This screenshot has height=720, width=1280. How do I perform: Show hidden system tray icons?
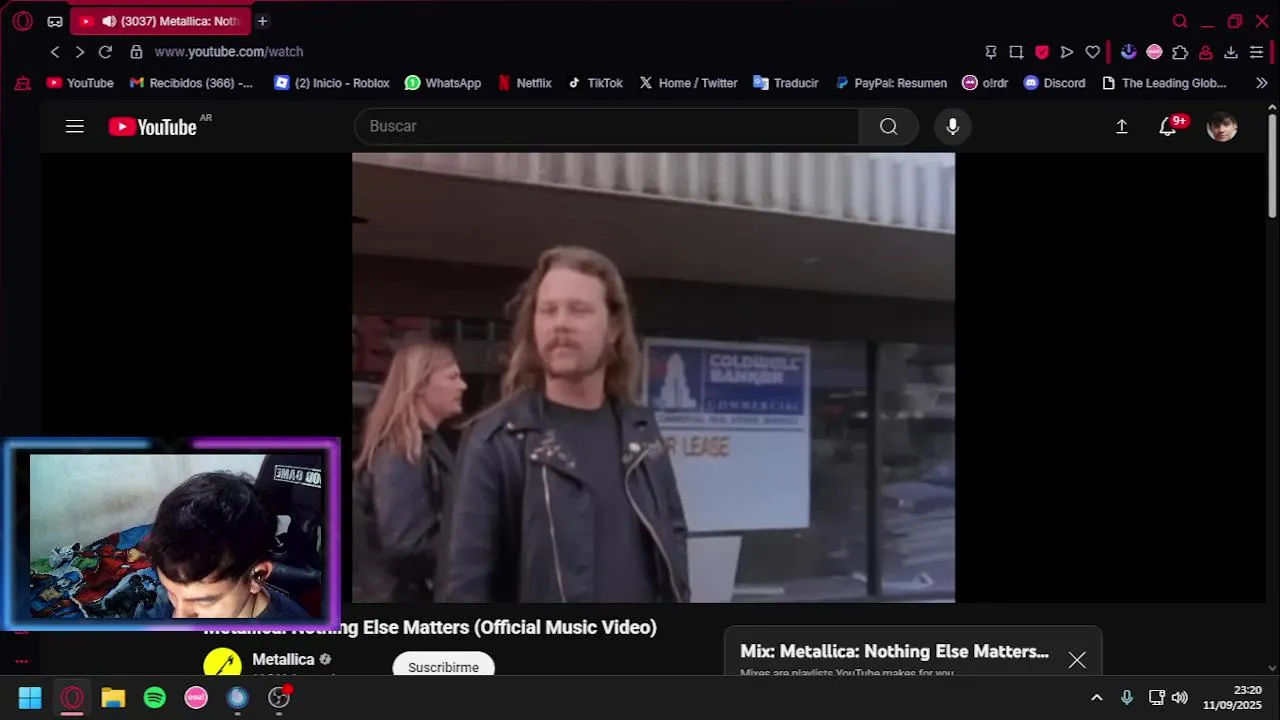point(1097,698)
